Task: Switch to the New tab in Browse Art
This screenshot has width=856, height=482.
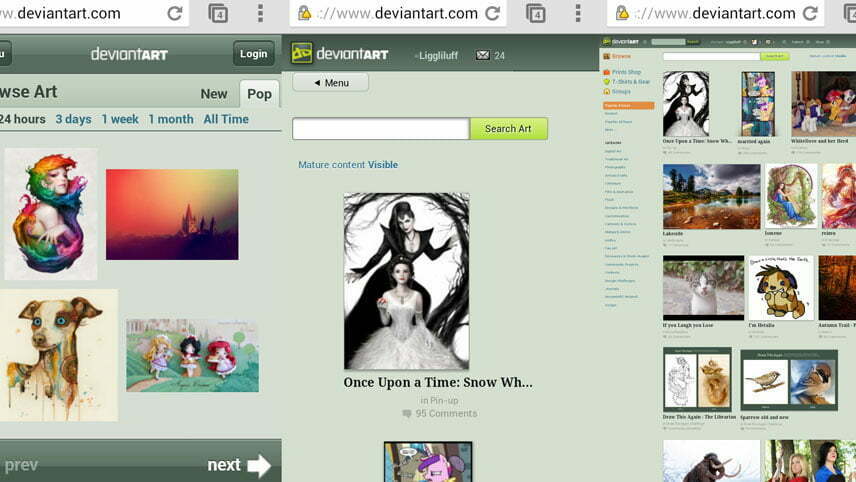Action: (213, 94)
